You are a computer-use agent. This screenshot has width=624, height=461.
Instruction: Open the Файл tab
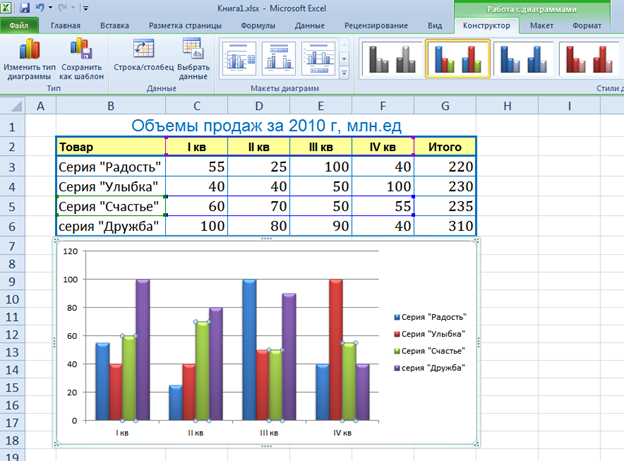point(18,25)
